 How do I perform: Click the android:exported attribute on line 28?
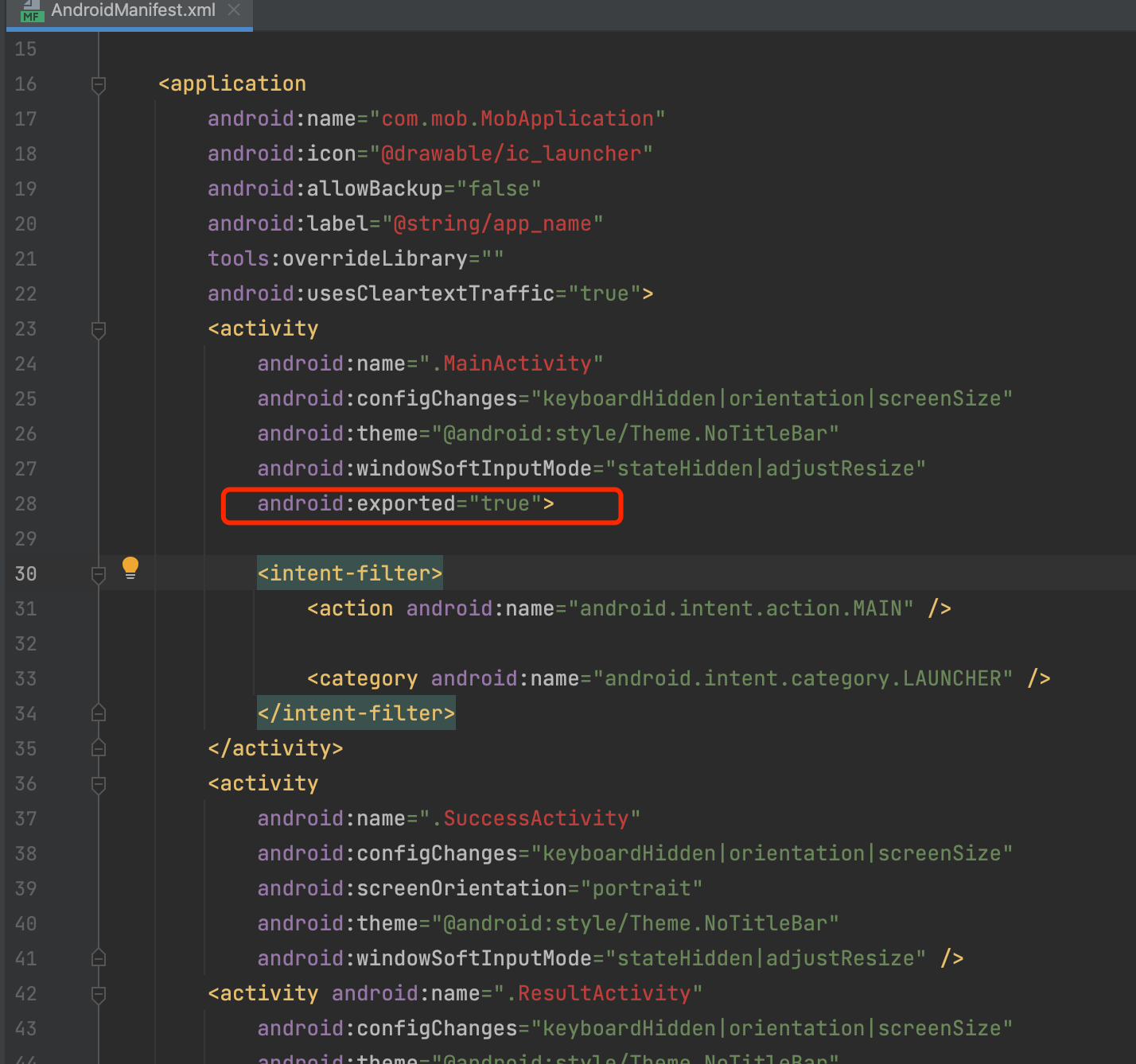point(356,503)
